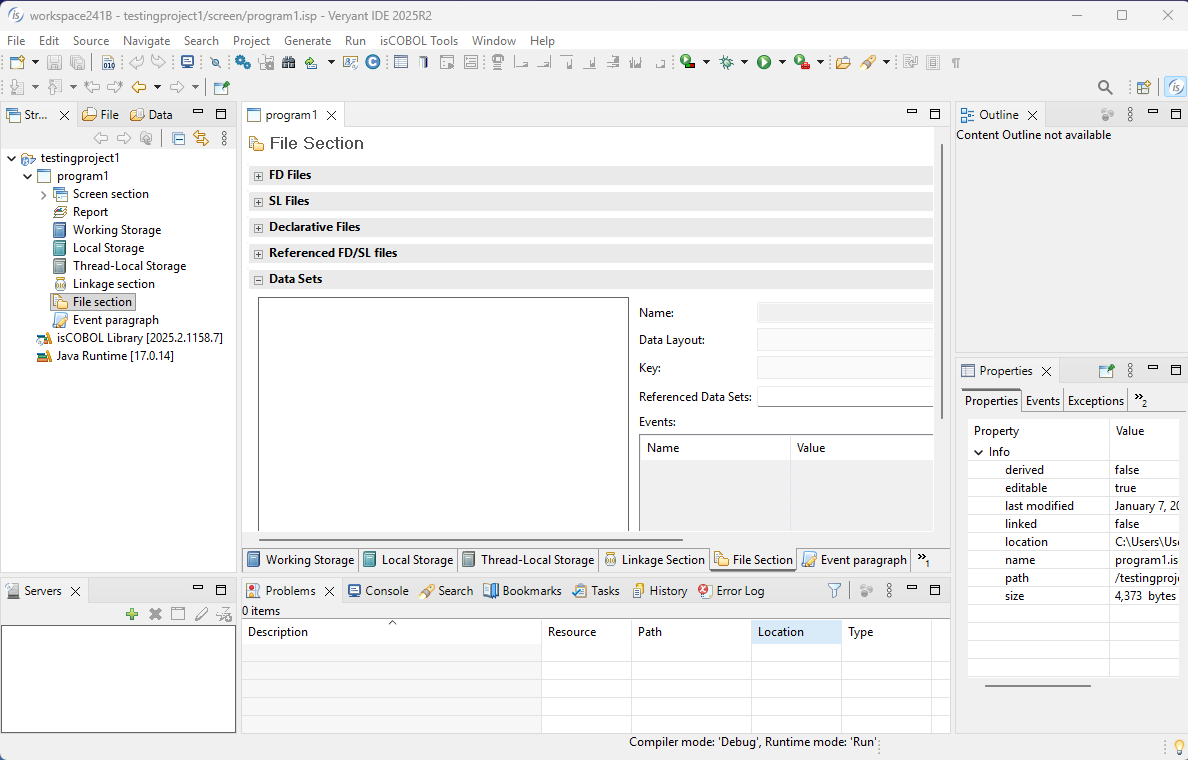Open the isCOBOL Tools menu

[x=418, y=41]
